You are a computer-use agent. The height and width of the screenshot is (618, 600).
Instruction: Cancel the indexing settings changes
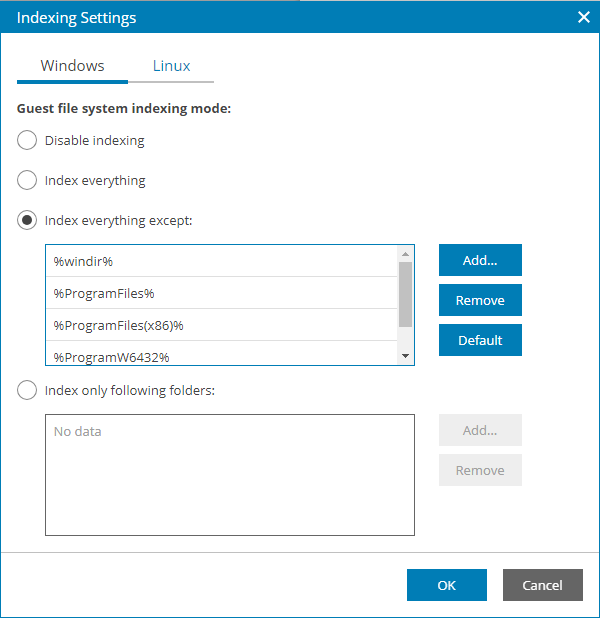(542, 585)
